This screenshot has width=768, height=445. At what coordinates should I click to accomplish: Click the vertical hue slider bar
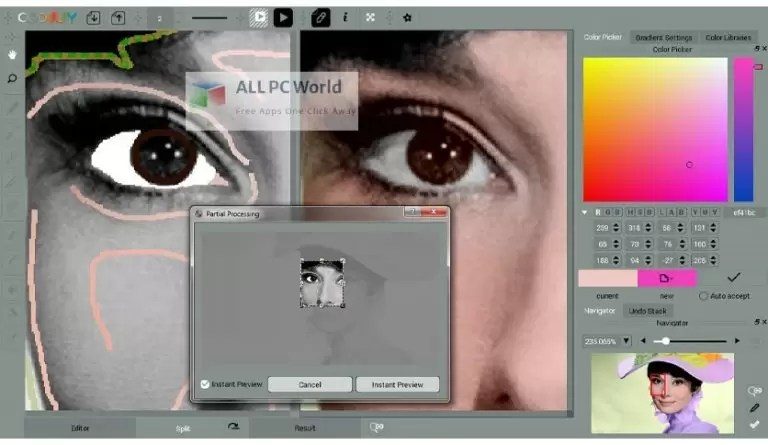click(743, 129)
